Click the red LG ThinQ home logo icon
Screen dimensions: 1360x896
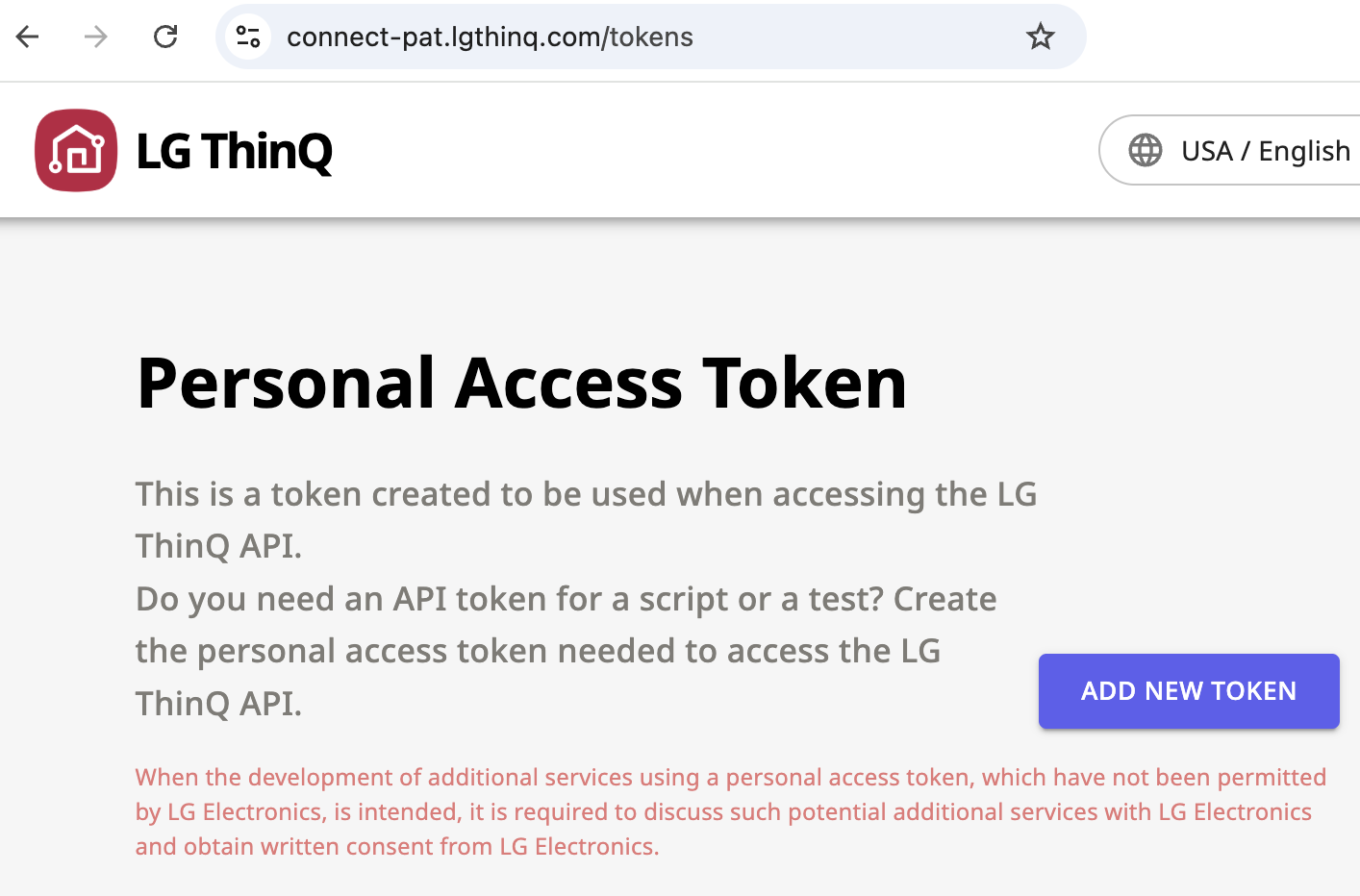tap(76, 150)
